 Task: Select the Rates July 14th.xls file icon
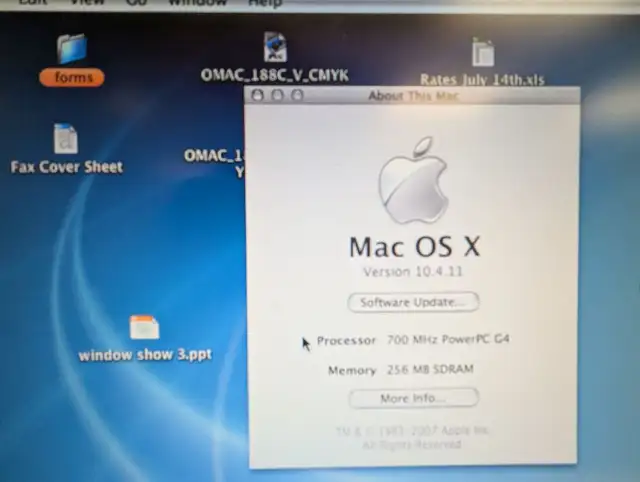coord(483,52)
